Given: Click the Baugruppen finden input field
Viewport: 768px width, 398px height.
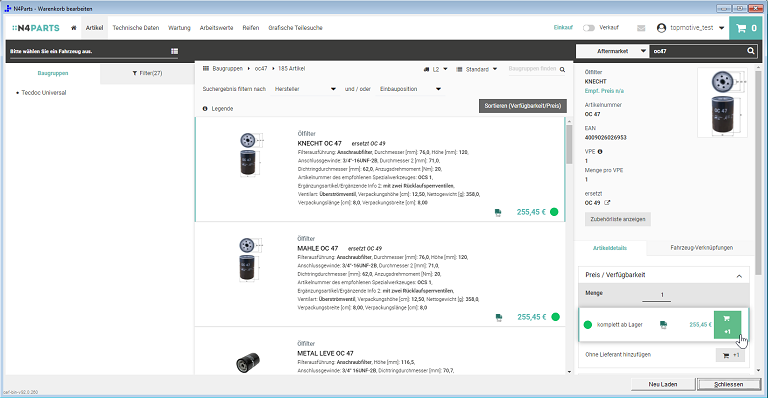Looking at the screenshot, I should [x=532, y=69].
